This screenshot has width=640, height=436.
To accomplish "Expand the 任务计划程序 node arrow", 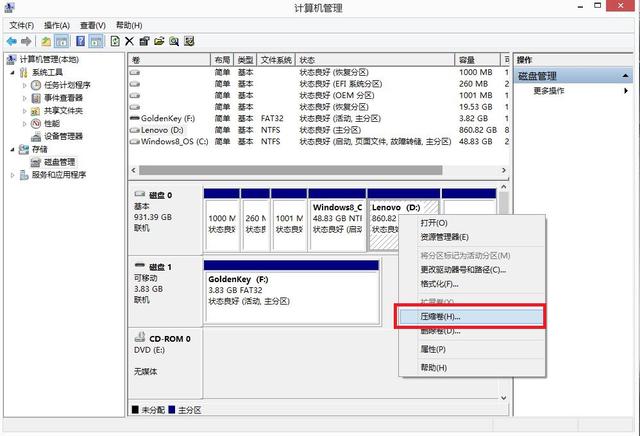I will pyautogui.click(x=25, y=85).
